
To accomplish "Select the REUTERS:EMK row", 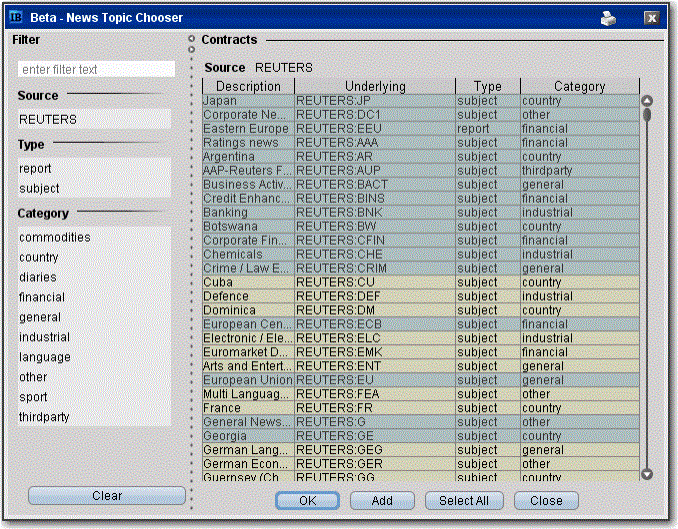I will tap(421, 352).
